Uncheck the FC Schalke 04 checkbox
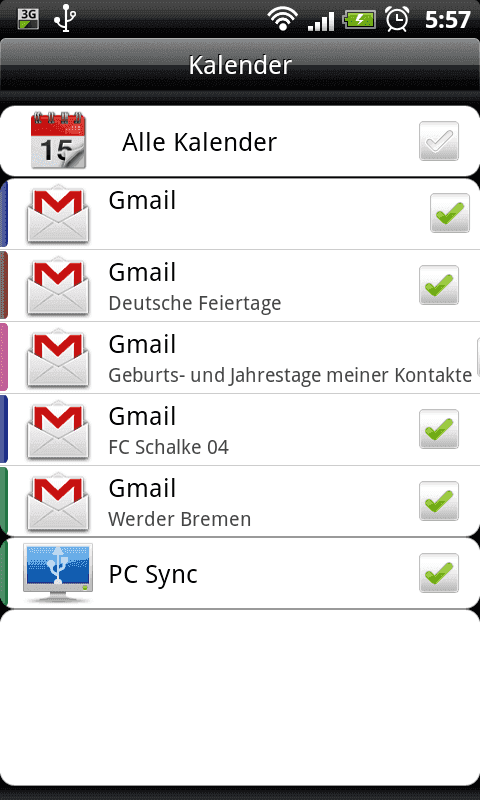 pos(439,429)
